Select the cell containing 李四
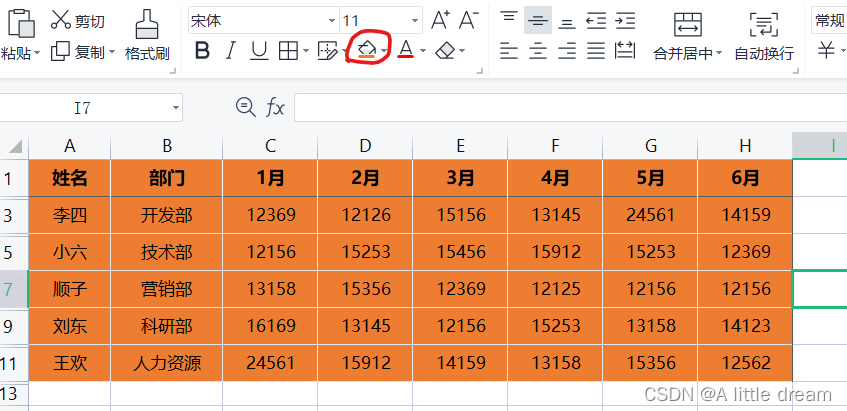The width and height of the screenshot is (847, 411). [69, 215]
